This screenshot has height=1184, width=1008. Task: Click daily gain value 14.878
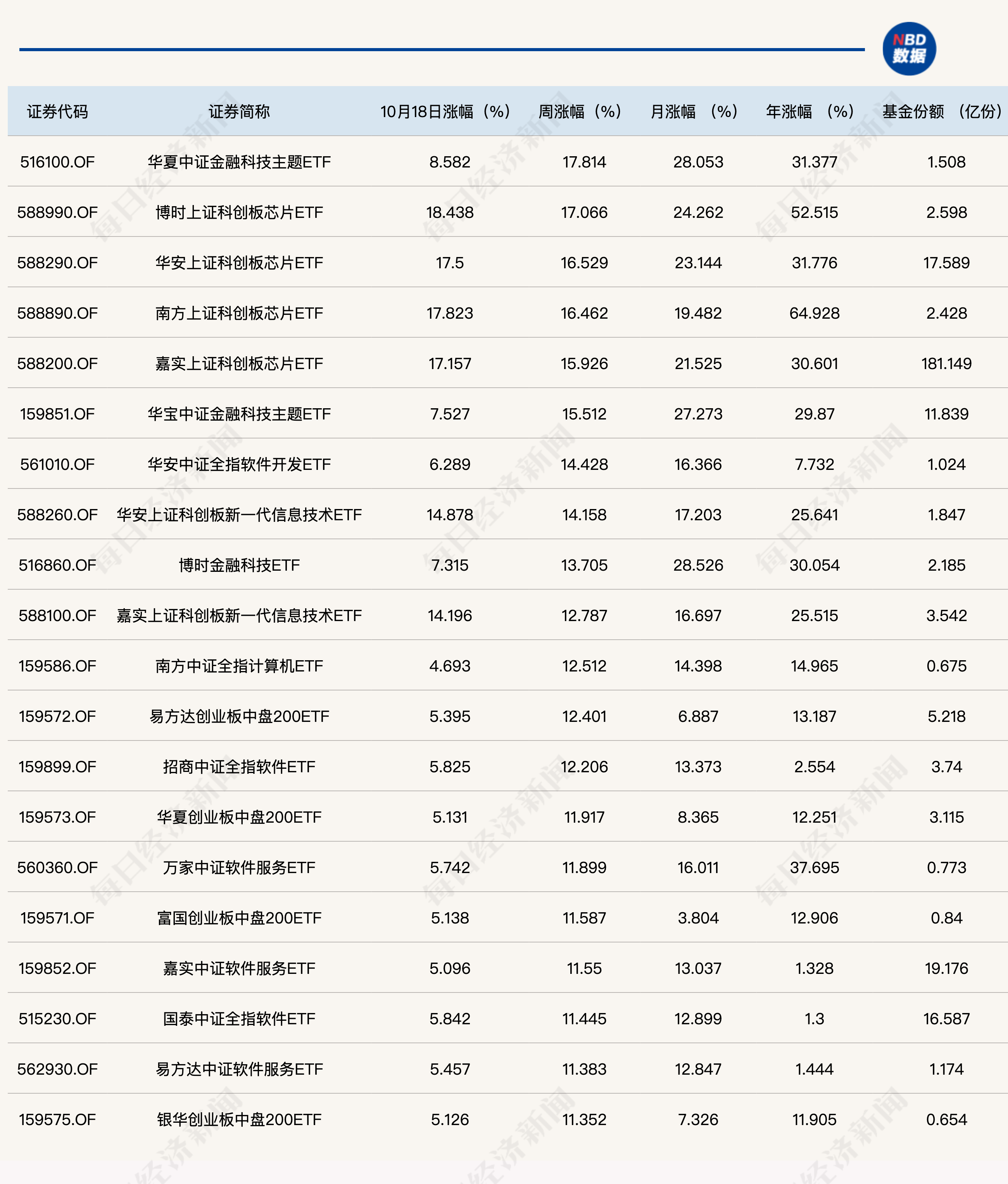[450, 515]
